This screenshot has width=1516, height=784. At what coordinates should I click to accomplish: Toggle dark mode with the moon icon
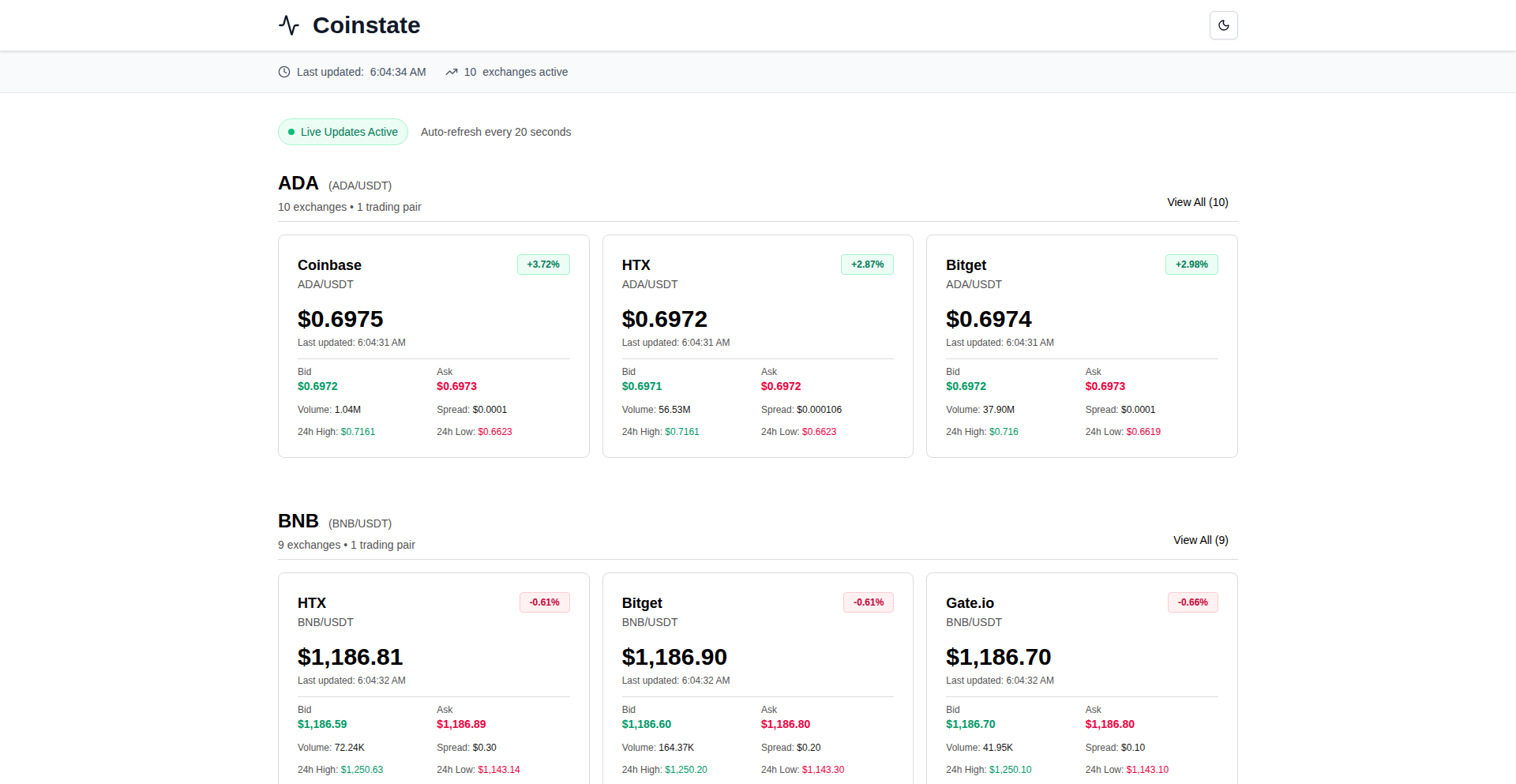1223,25
